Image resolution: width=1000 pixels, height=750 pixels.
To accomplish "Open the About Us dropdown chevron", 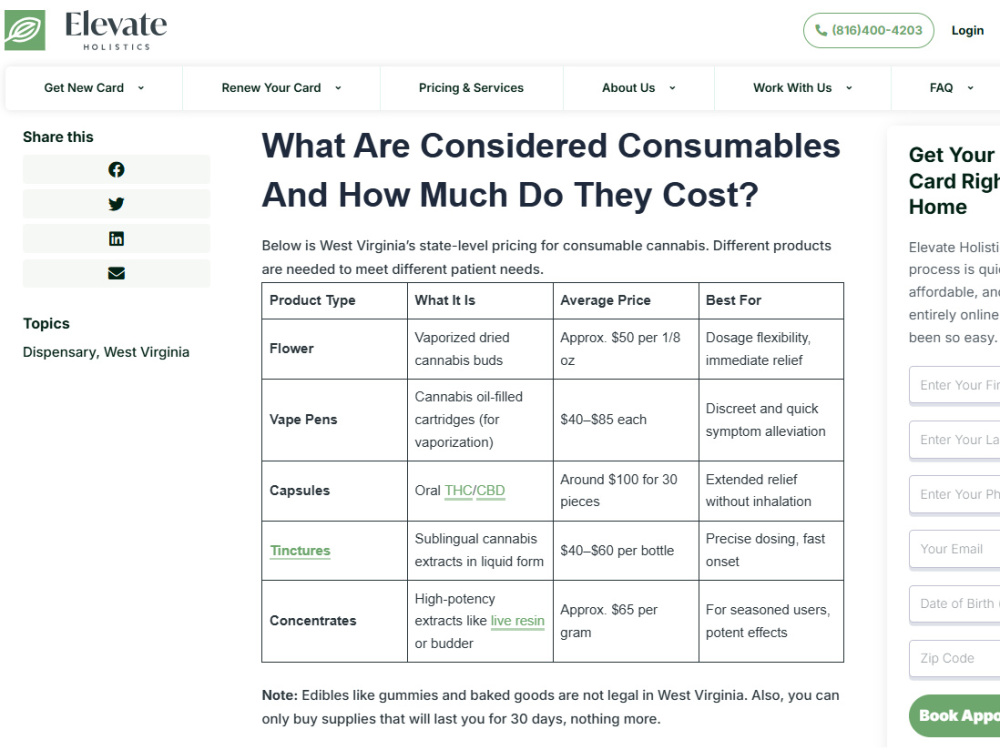I will click(672, 88).
